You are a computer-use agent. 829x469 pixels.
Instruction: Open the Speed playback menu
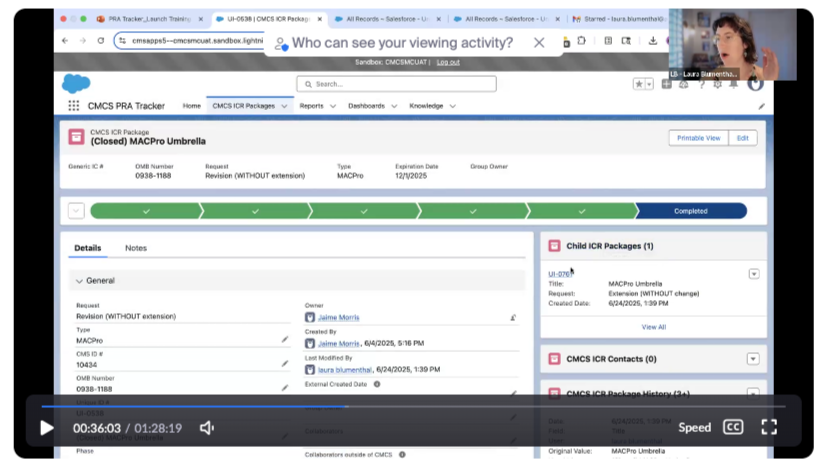pyautogui.click(x=694, y=427)
